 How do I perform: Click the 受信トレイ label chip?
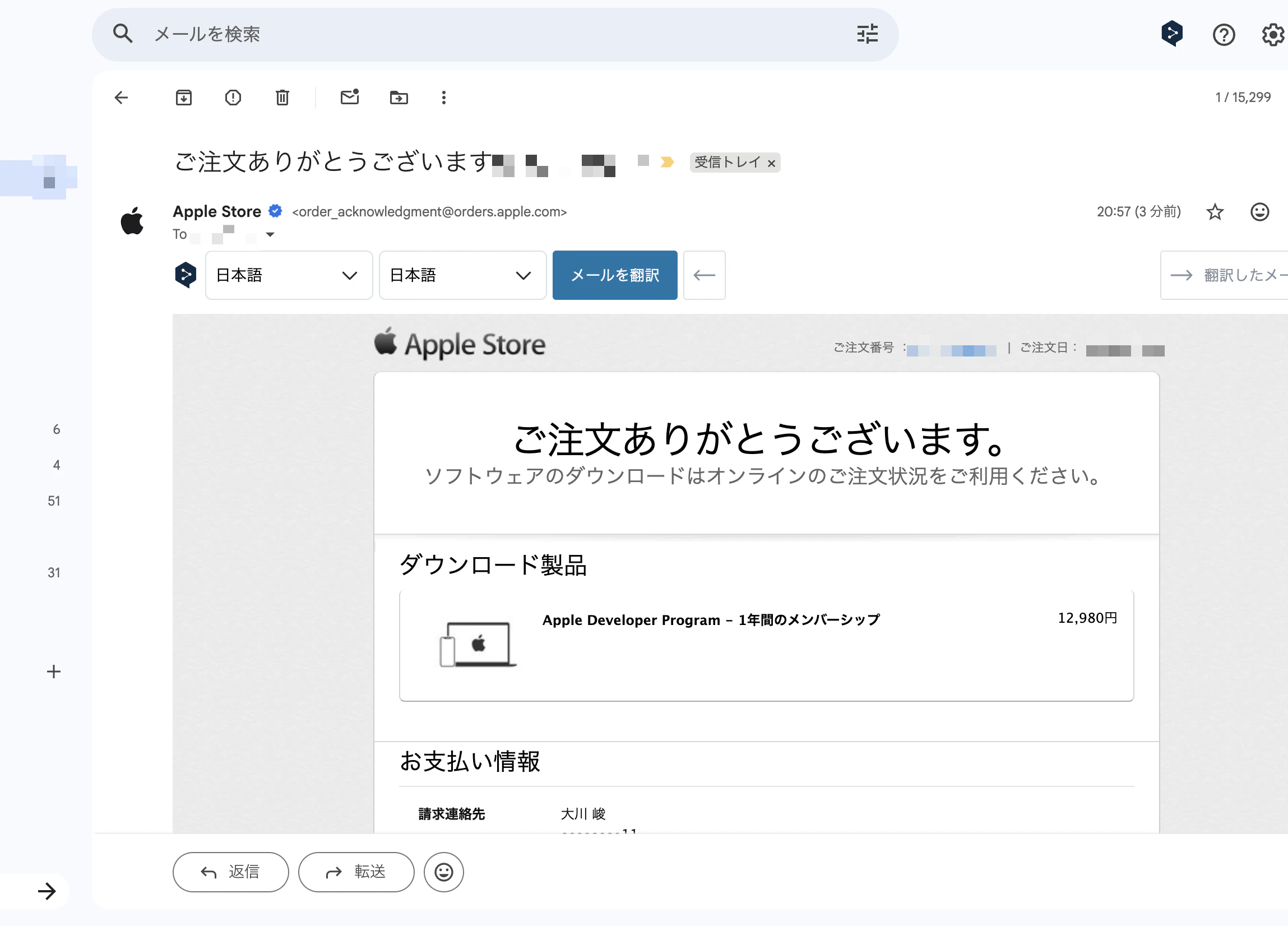[x=728, y=163]
